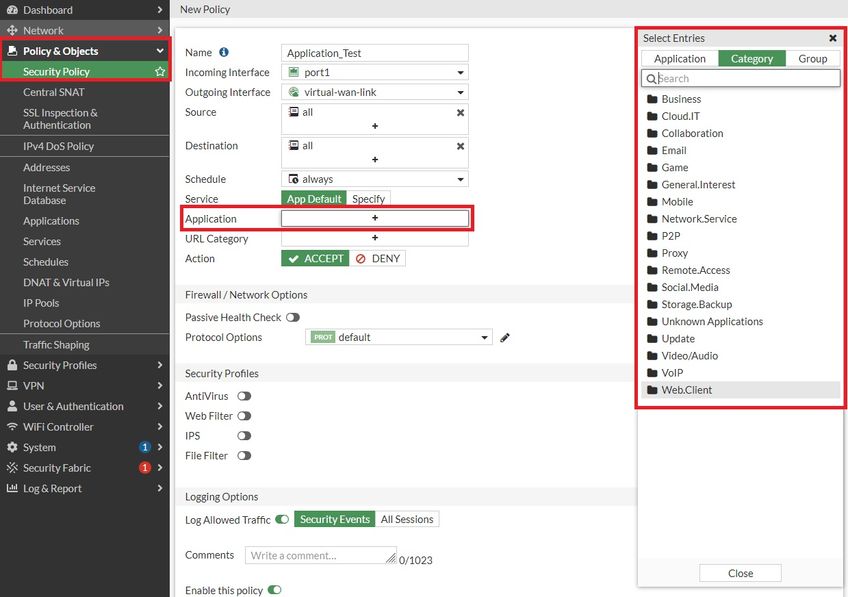Select Security Events logging button
Screen dimensions: 848x597
(335, 519)
